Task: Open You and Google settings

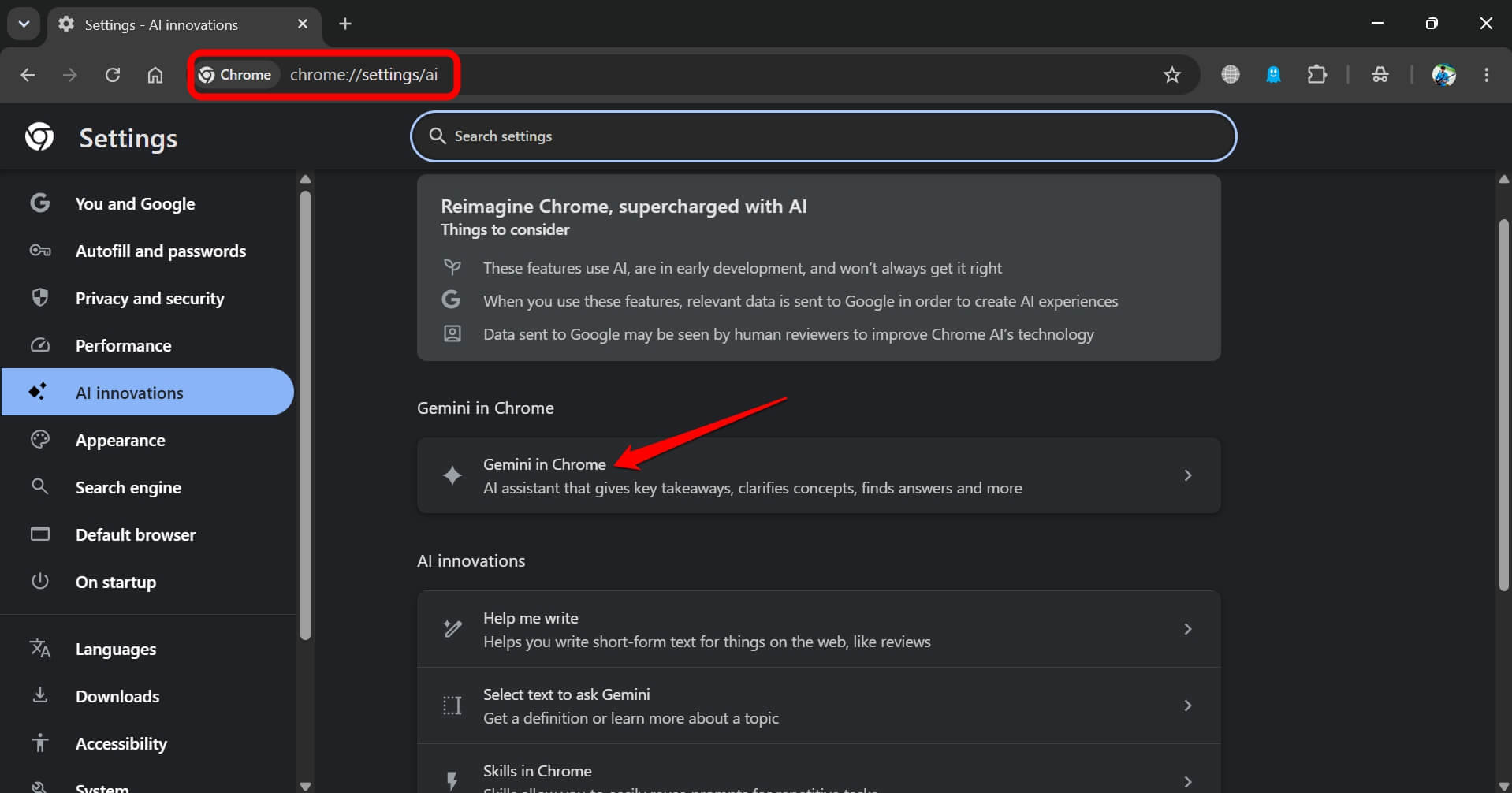Action: click(147, 203)
